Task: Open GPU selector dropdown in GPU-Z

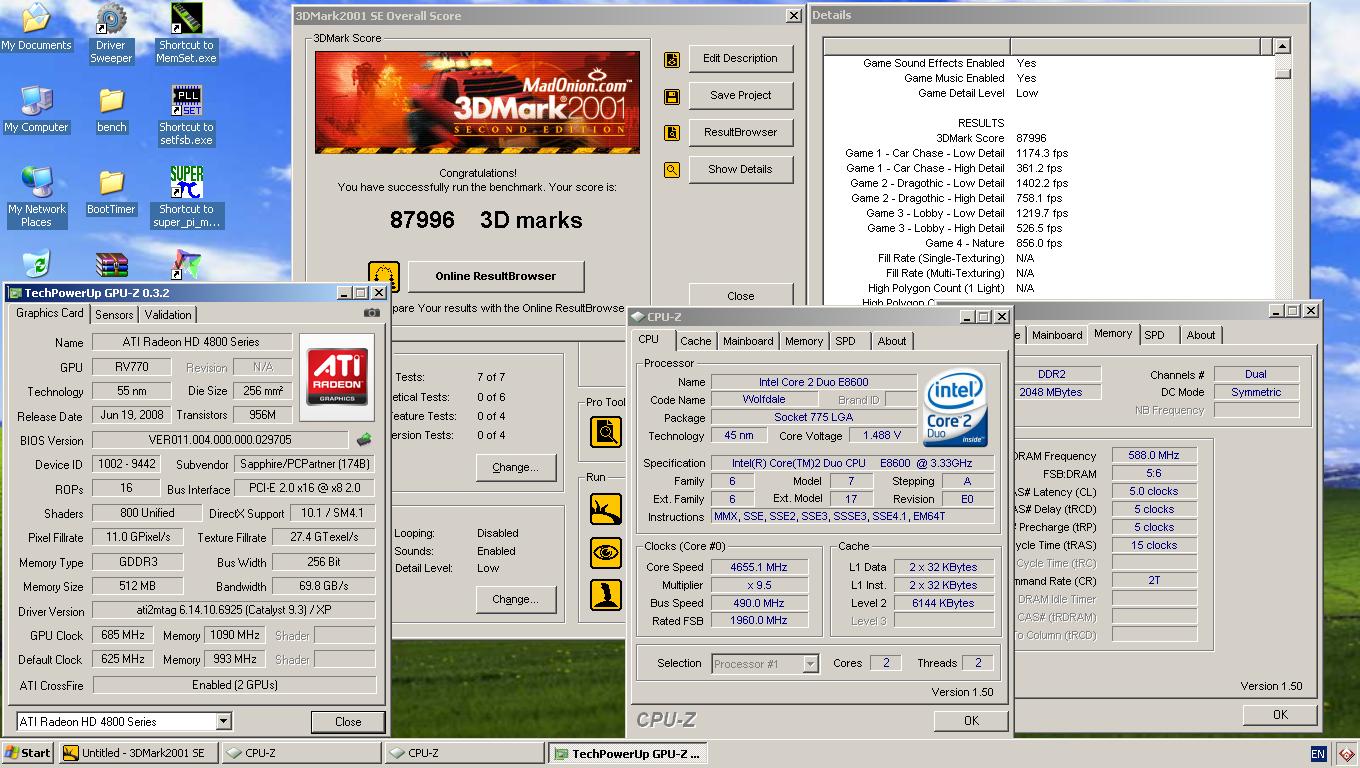Action: coord(224,722)
